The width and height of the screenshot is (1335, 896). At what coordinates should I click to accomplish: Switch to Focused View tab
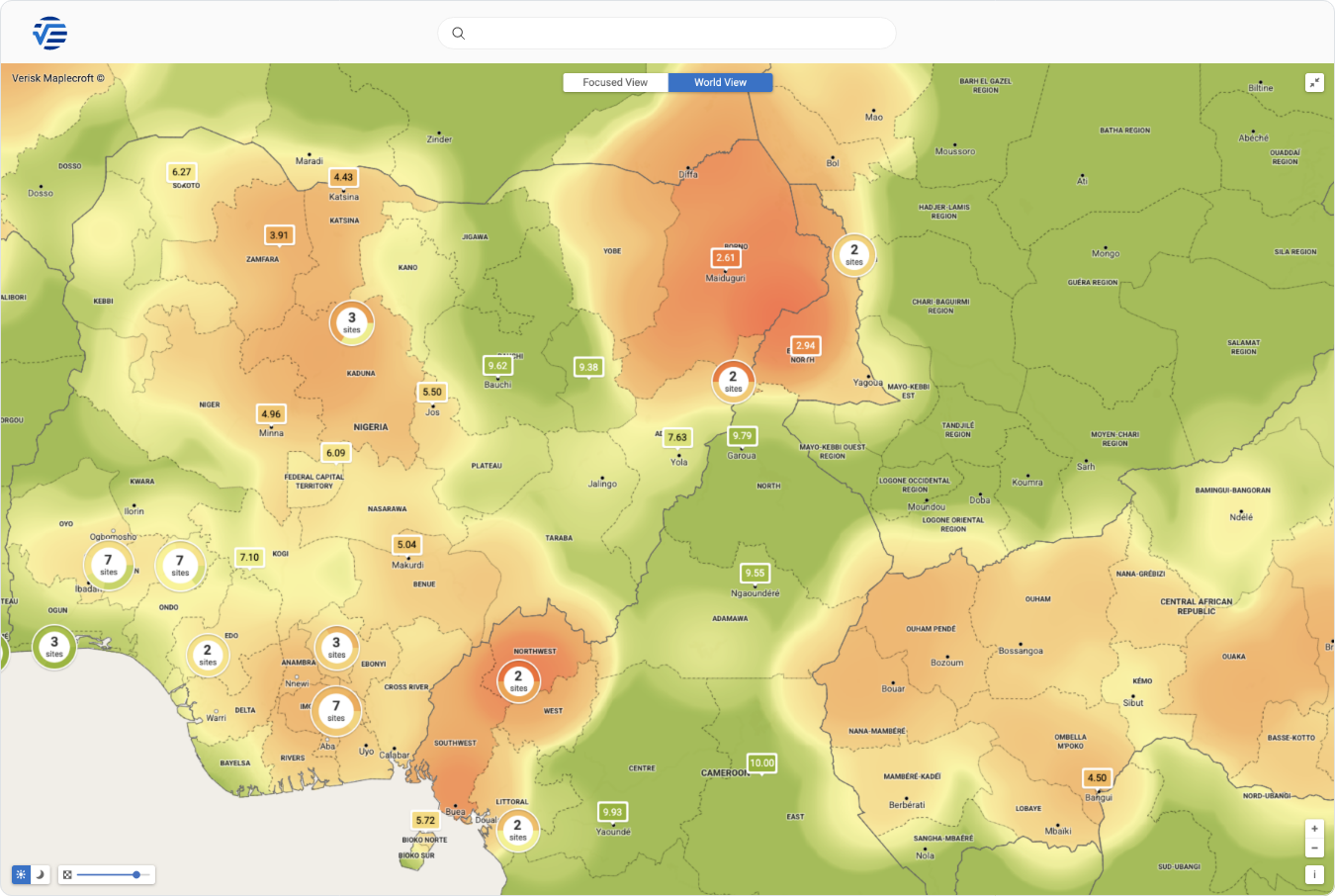click(x=615, y=82)
